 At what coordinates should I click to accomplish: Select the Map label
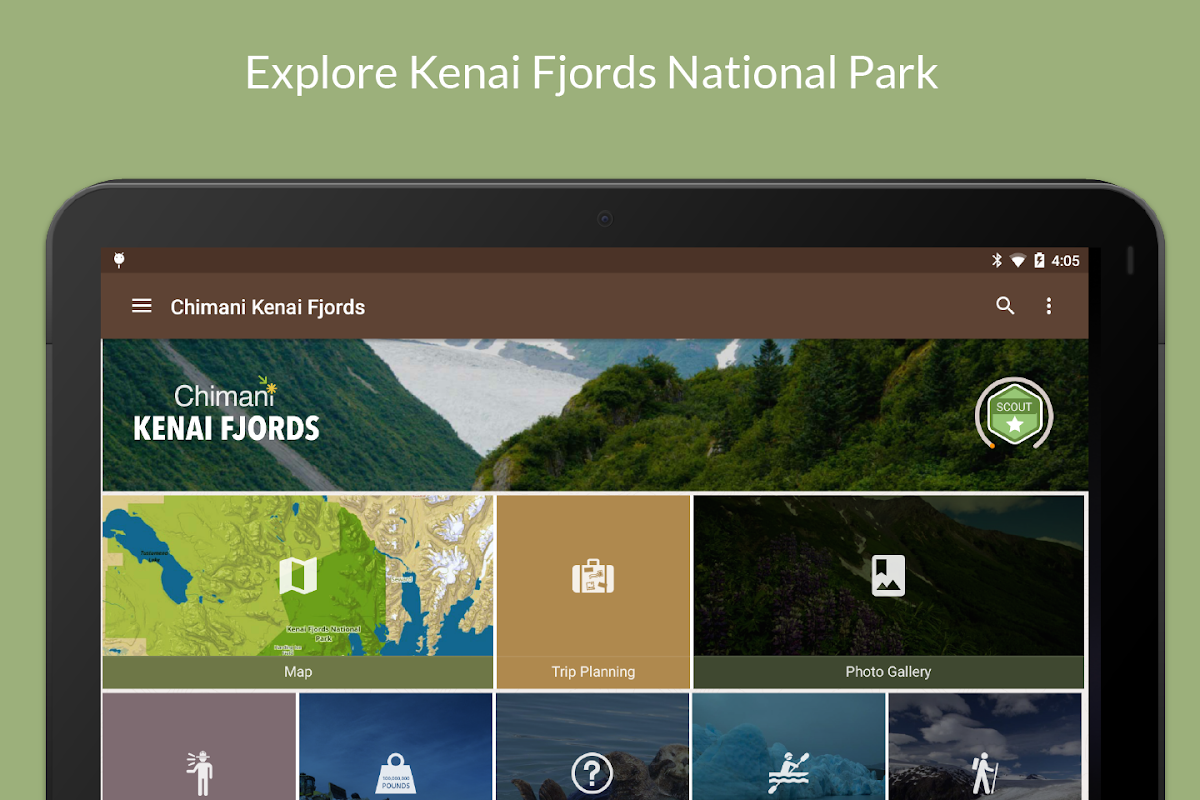point(298,672)
